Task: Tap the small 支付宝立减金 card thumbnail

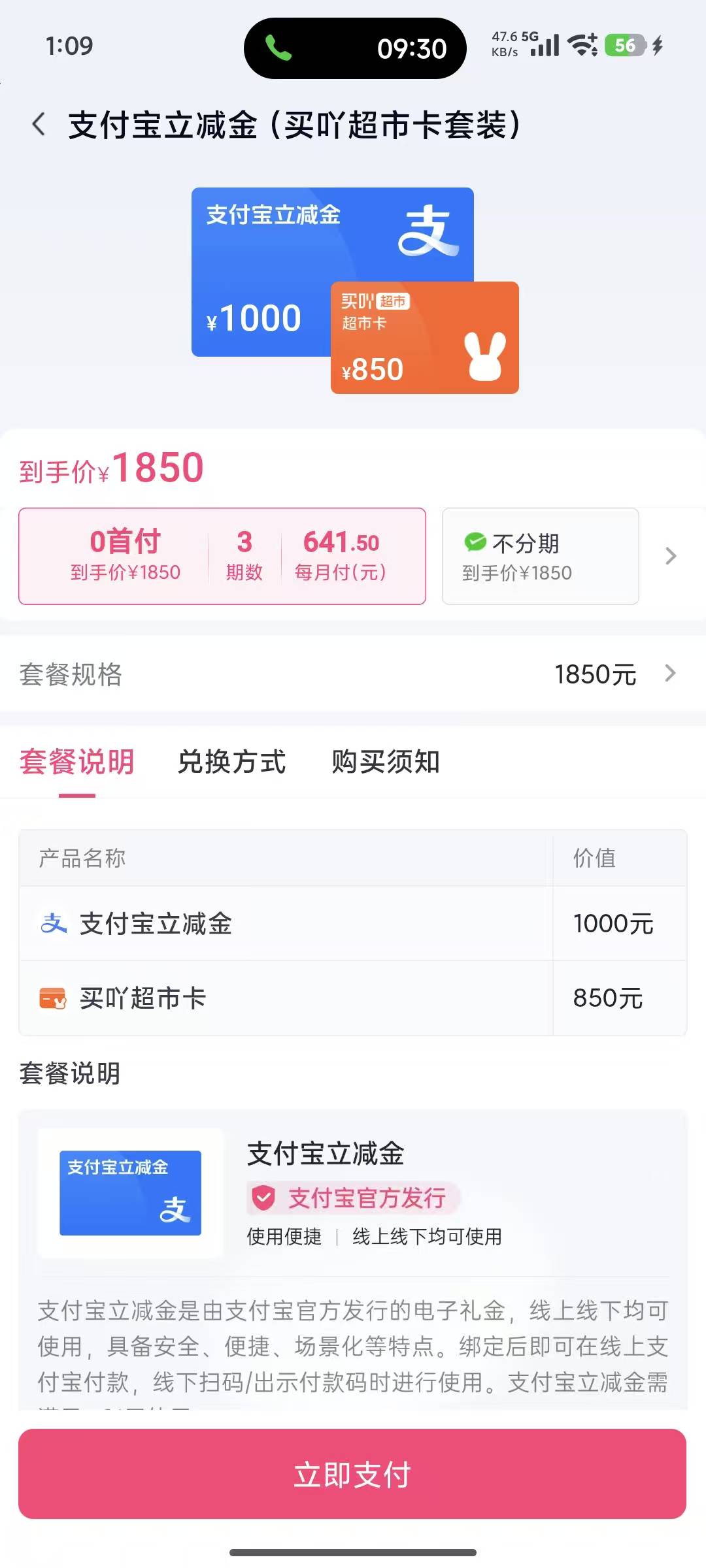Action: tap(131, 1193)
